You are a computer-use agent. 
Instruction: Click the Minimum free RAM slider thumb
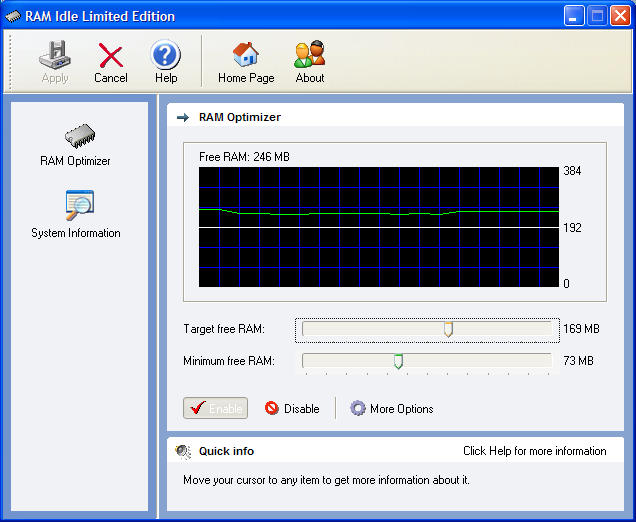pyautogui.click(x=398, y=361)
